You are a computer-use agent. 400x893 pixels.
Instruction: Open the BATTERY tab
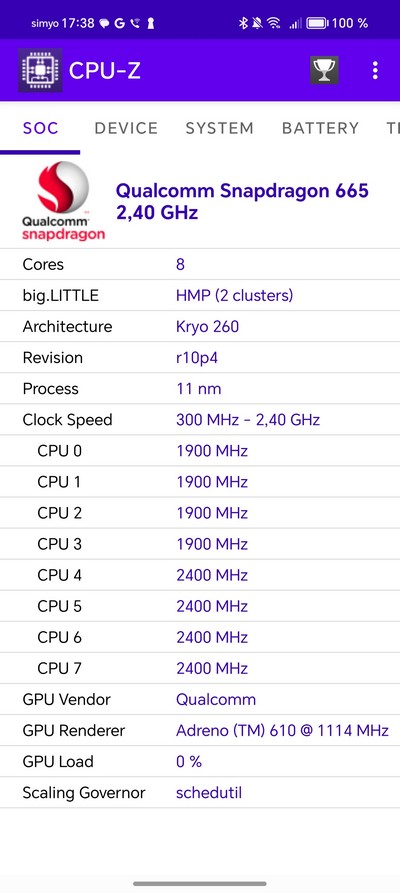(x=320, y=128)
